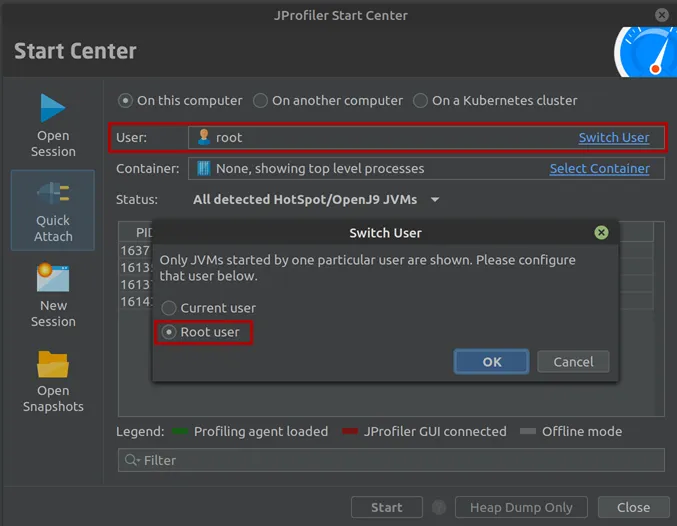Viewport: 677px width, 526px height.
Task: Click the Start button
Action: coord(387,507)
